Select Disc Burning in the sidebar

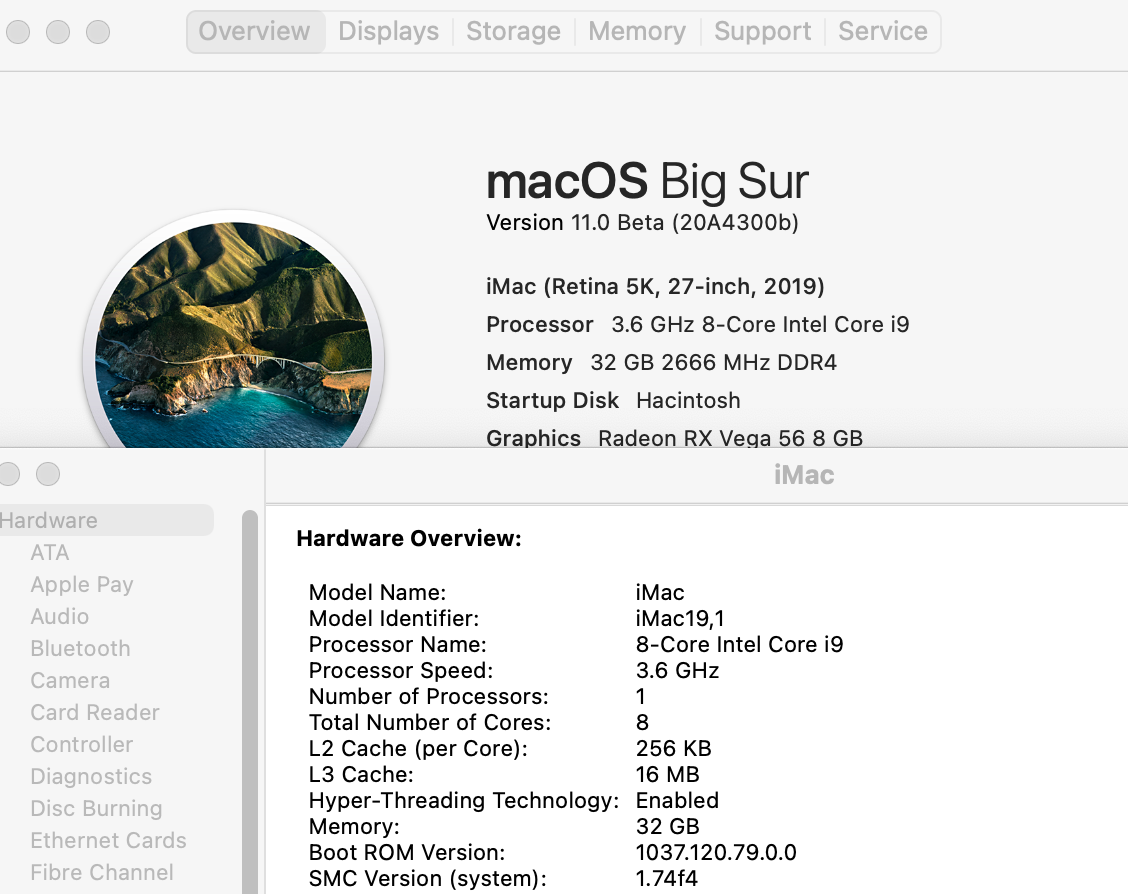tap(96, 808)
